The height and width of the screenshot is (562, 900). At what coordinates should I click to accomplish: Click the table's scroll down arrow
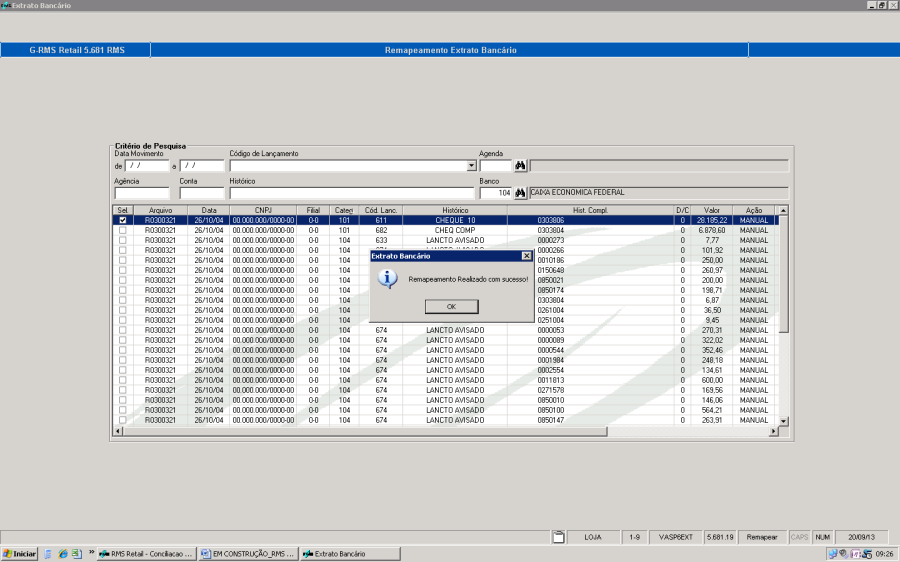(x=783, y=421)
